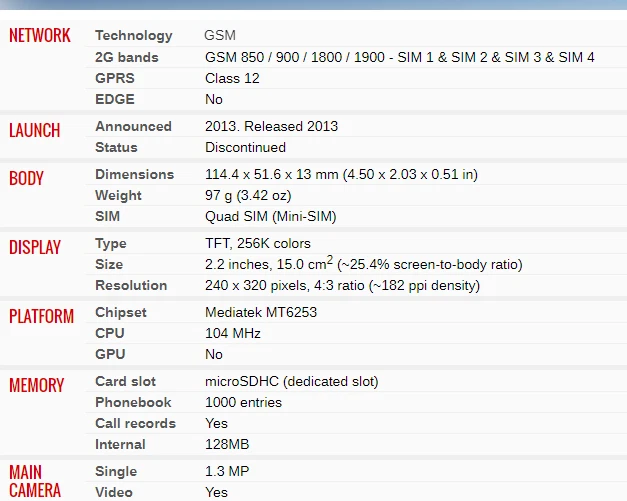Image resolution: width=627 pixels, height=501 pixels.
Task: Open the Weight glossary link
Action: pyautogui.click(x=118, y=195)
